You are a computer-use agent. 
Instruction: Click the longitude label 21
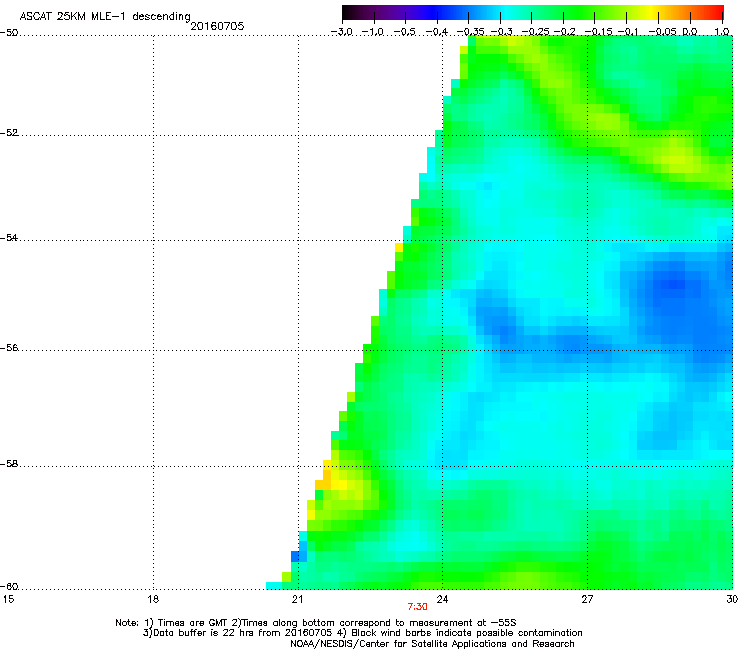(x=297, y=599)
